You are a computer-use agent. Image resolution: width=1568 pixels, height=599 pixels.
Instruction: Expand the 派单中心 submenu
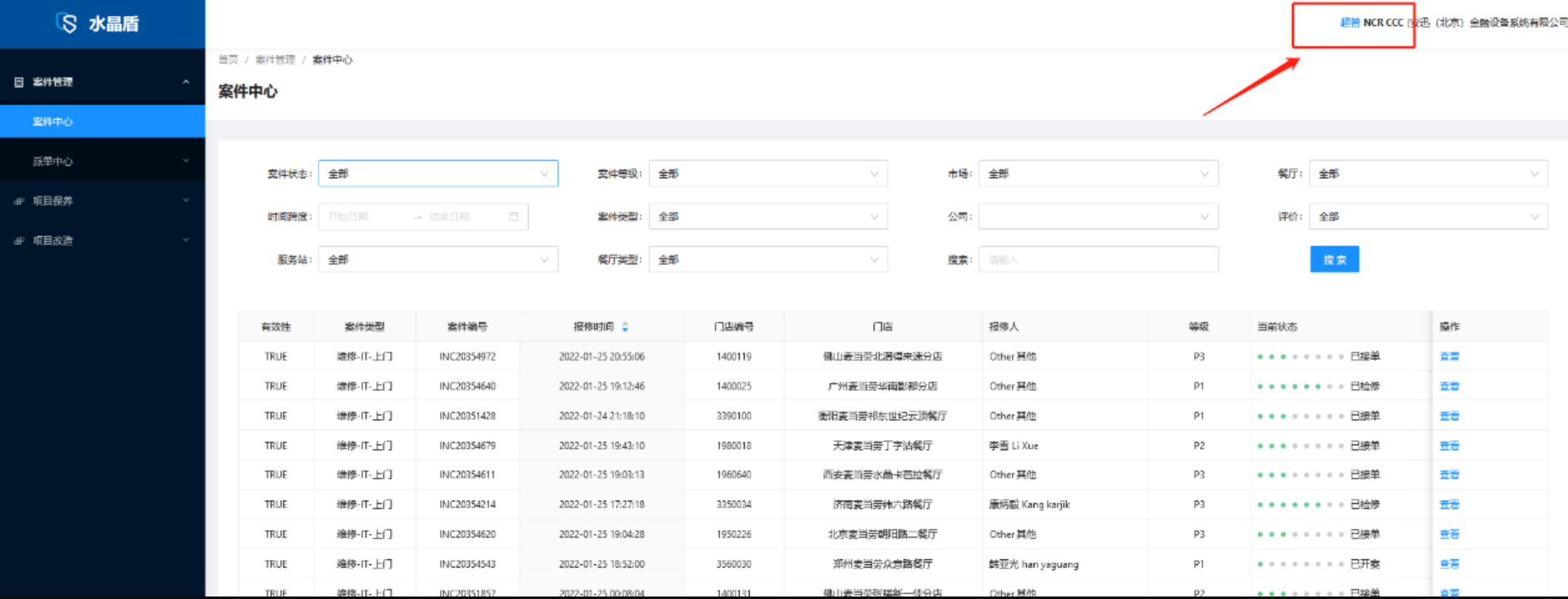click(x=186, y=161)
